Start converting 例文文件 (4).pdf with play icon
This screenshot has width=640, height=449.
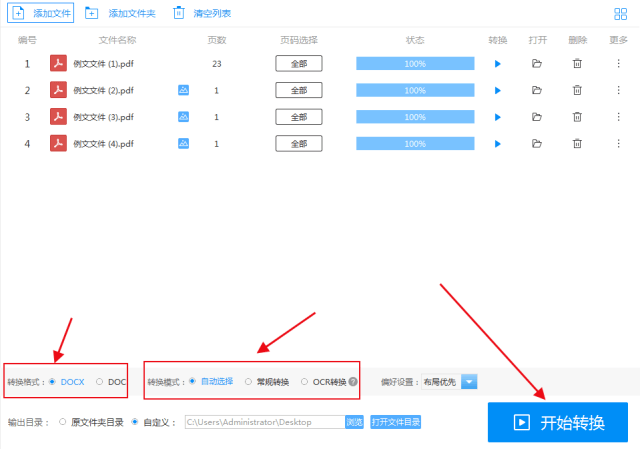click(x=498, y=144)
